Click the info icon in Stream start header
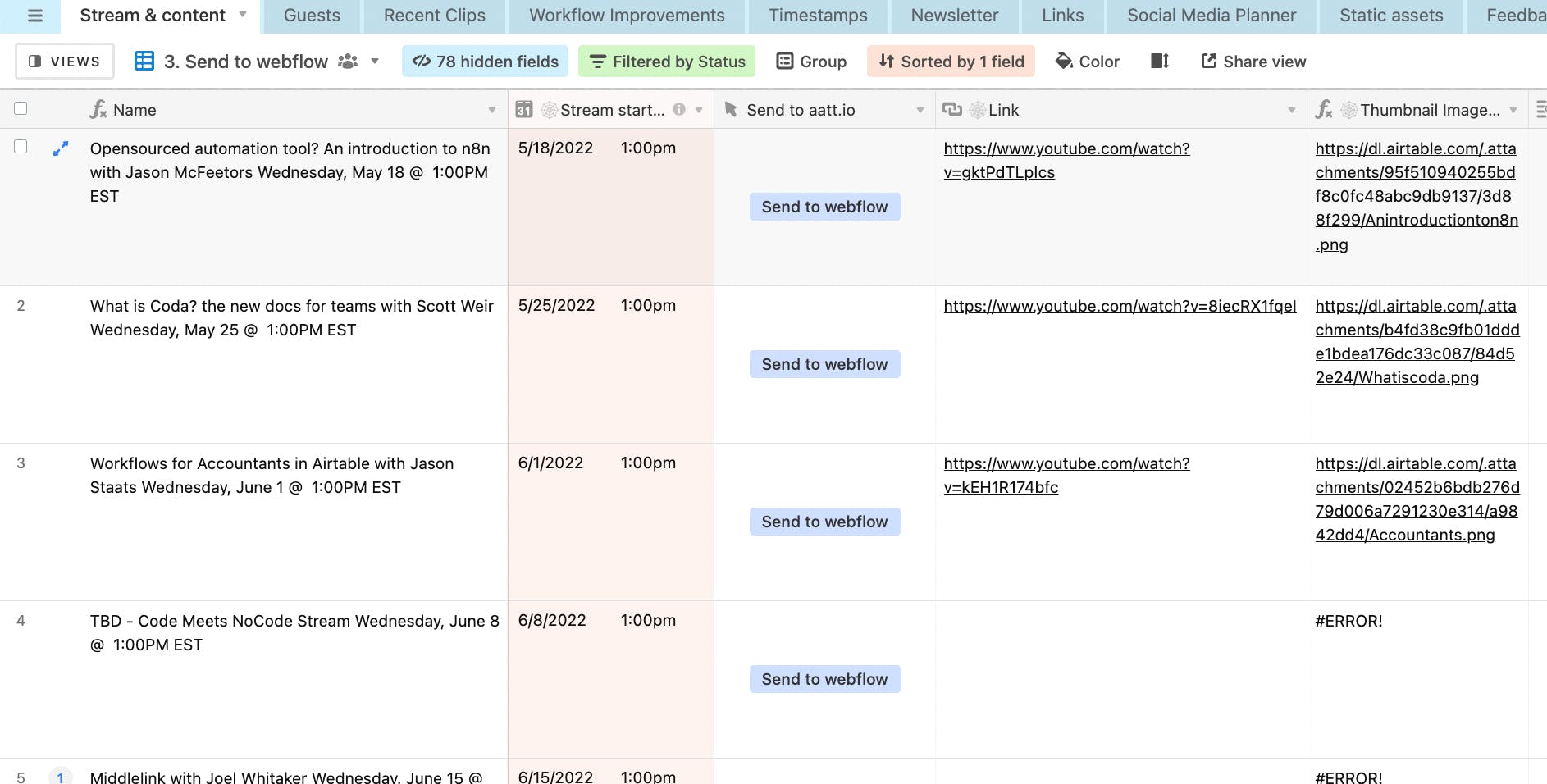 (x=679, y=109)
